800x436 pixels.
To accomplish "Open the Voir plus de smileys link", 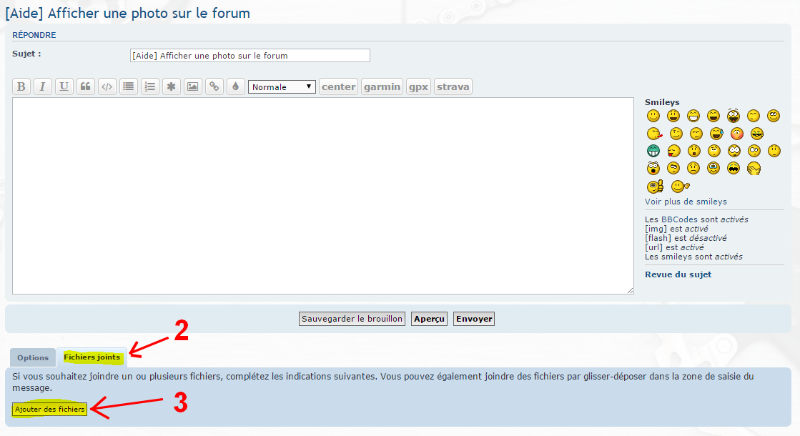I will click(685, 202).
